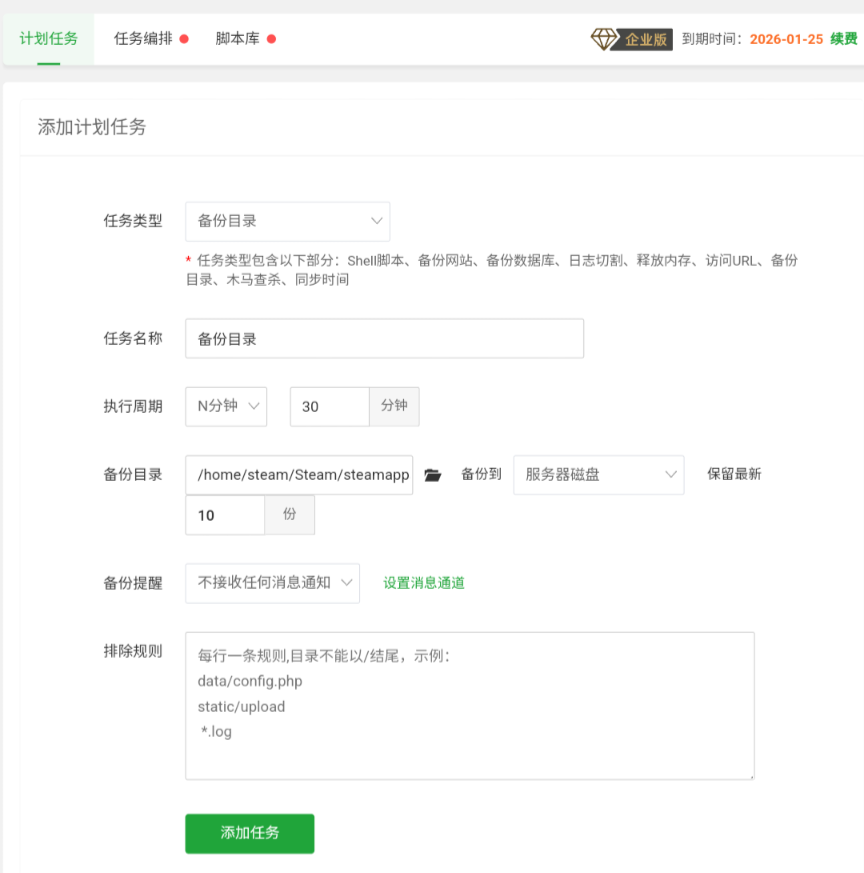Click red dot beside 脚本库 tab
Viewport: 864px width, 873px height.
[x=271, y=39]
